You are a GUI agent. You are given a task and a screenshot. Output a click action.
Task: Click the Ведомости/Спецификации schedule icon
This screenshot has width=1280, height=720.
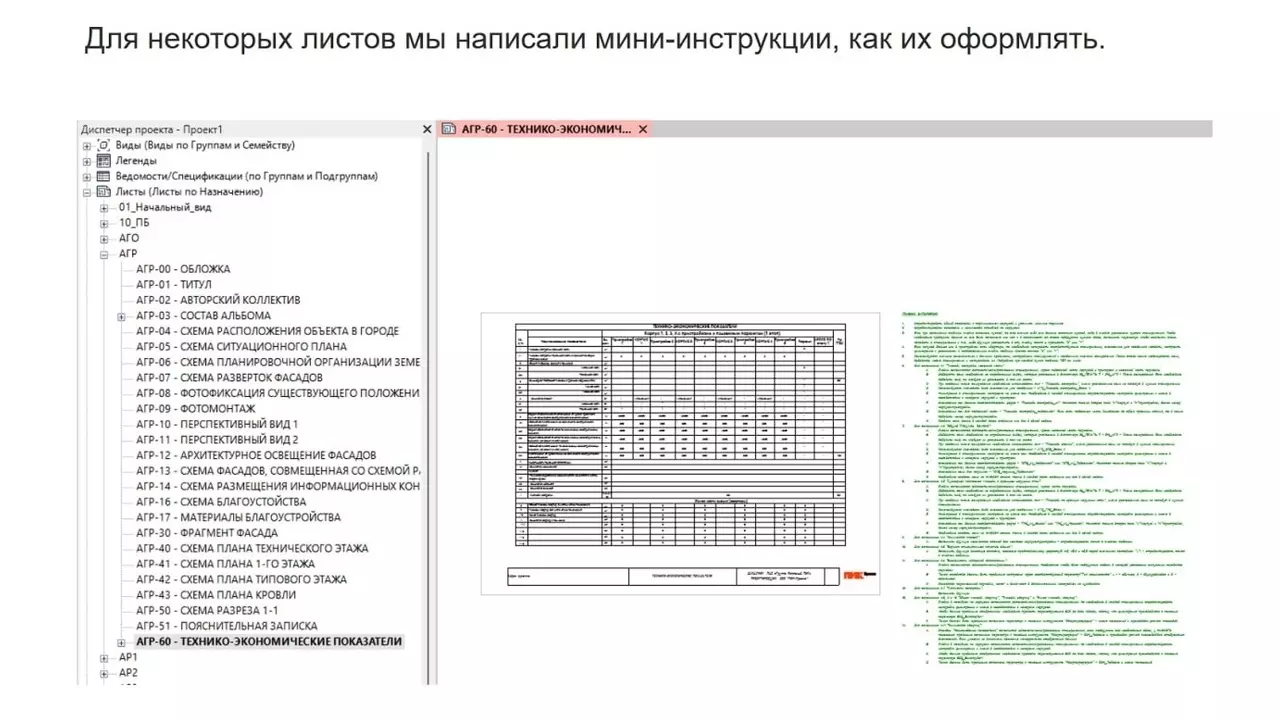(103, 176)
